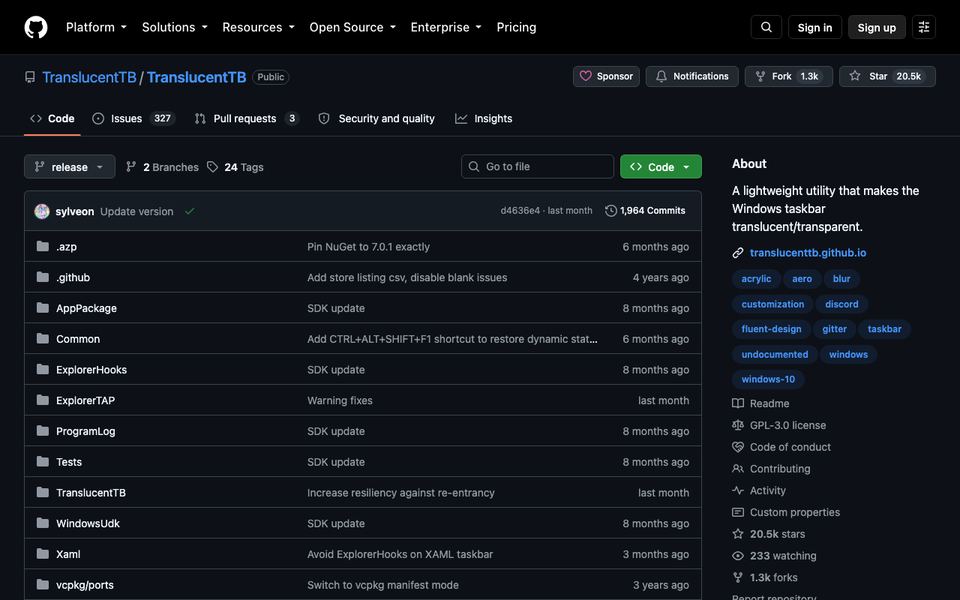
Task: Open the Notifications button
Action: pyautogui.click(x=692, y=77)
